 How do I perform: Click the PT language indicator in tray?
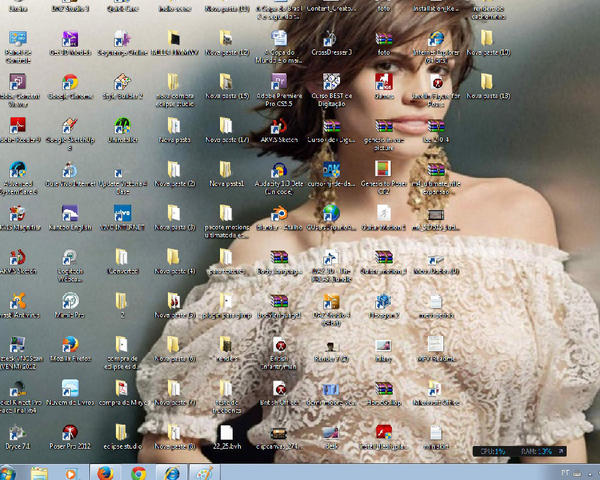(x=565, y=473)
